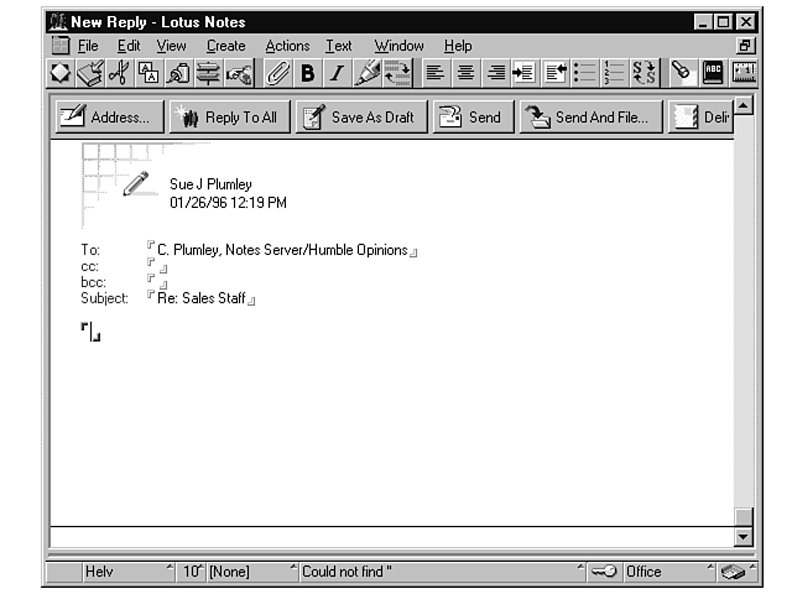The height and width of the screenshot is (594, 792).
Task: Apply bullet list formatting
Action: click(x=584, y=73)
